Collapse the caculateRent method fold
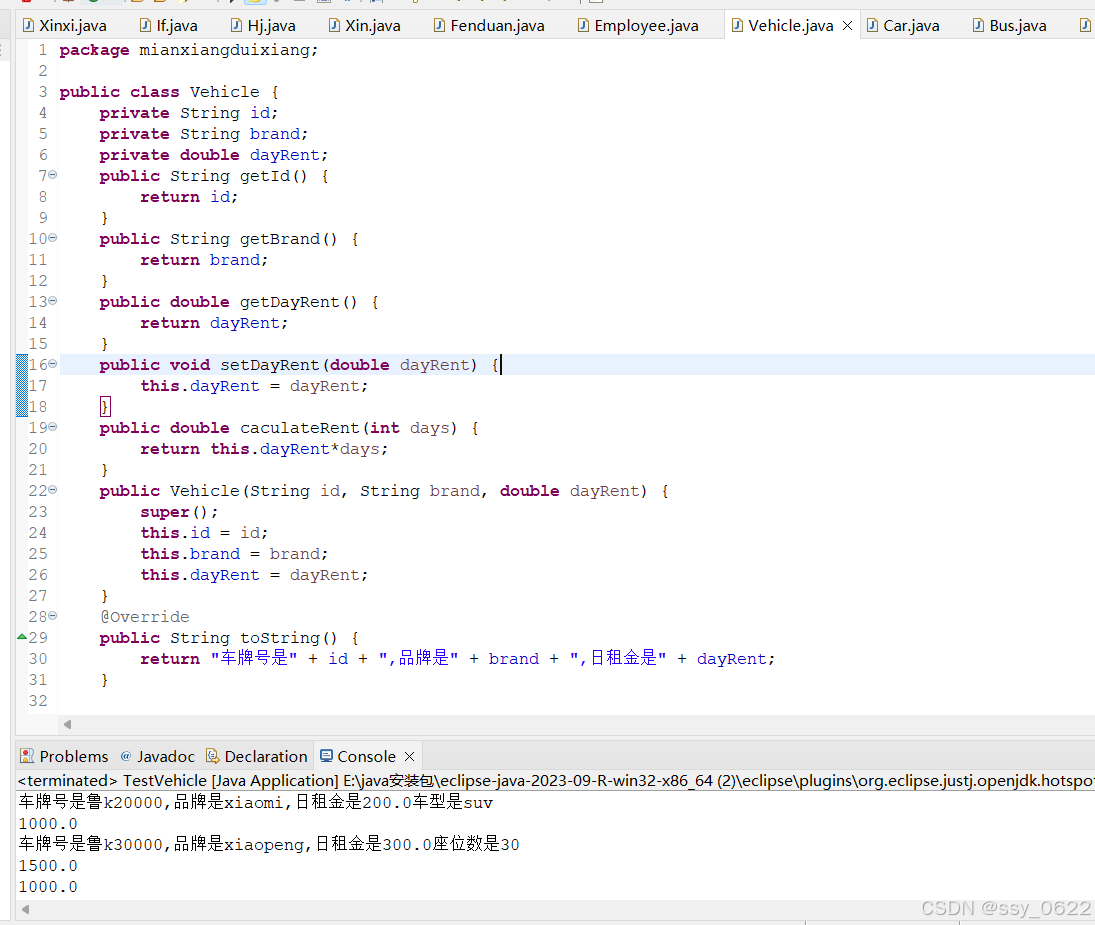The image size is (1095, 925). coord(53,427)
